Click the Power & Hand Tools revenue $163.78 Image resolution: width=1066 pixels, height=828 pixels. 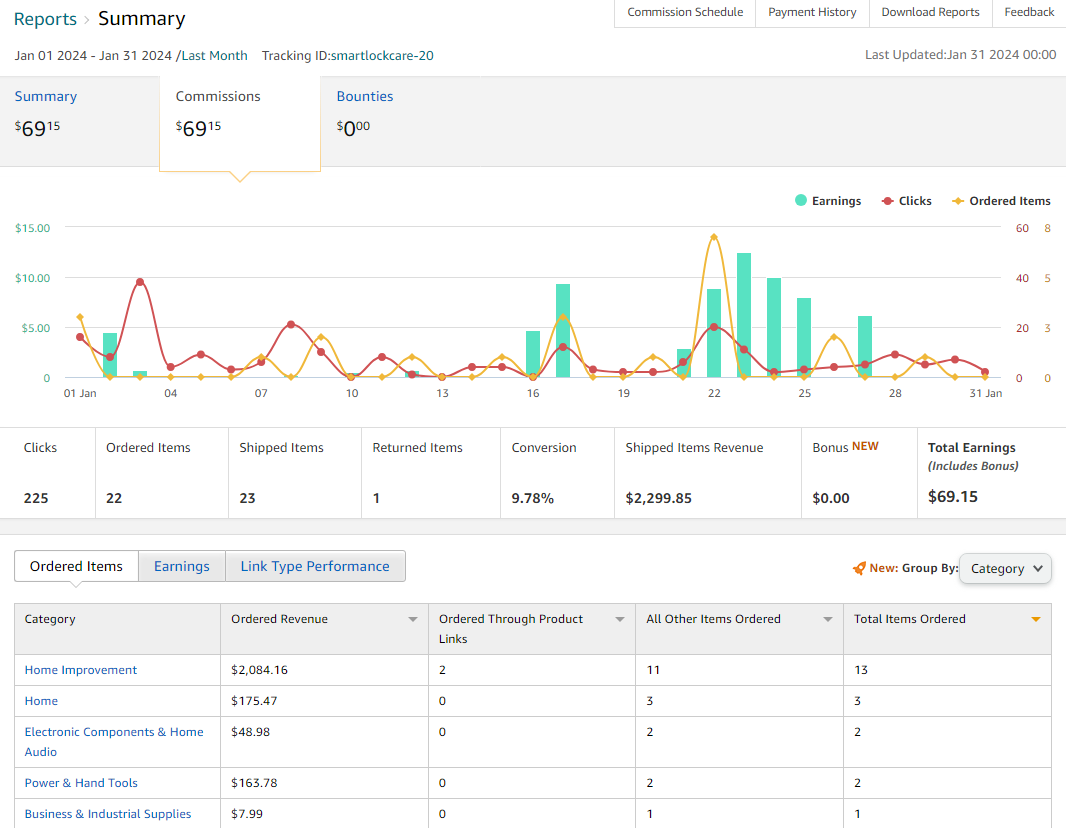click(x=254, y=783)
